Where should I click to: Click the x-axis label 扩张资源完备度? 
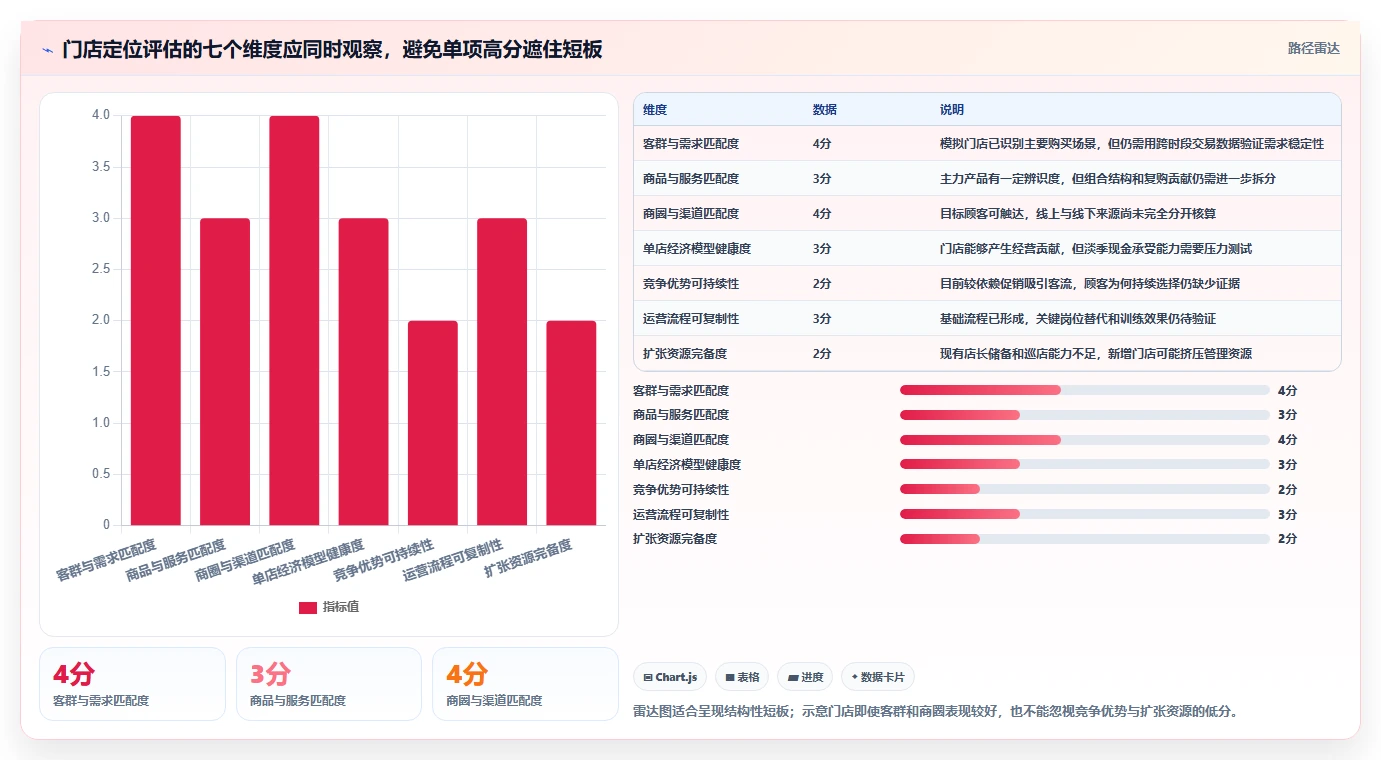(528, 558)
